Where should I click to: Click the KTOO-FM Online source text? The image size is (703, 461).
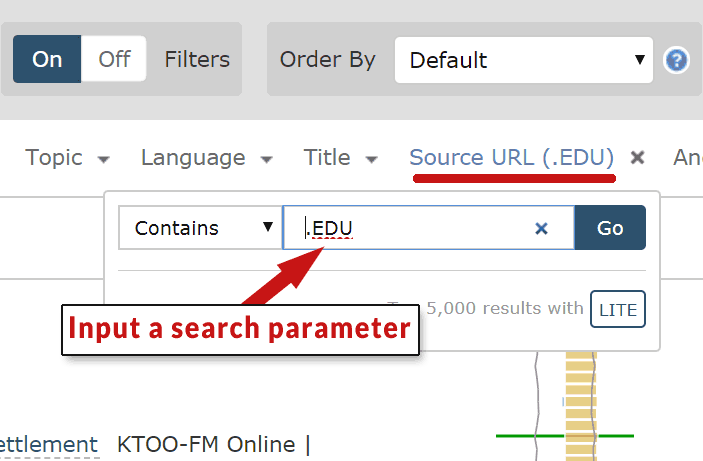click(x=211, y=444)
